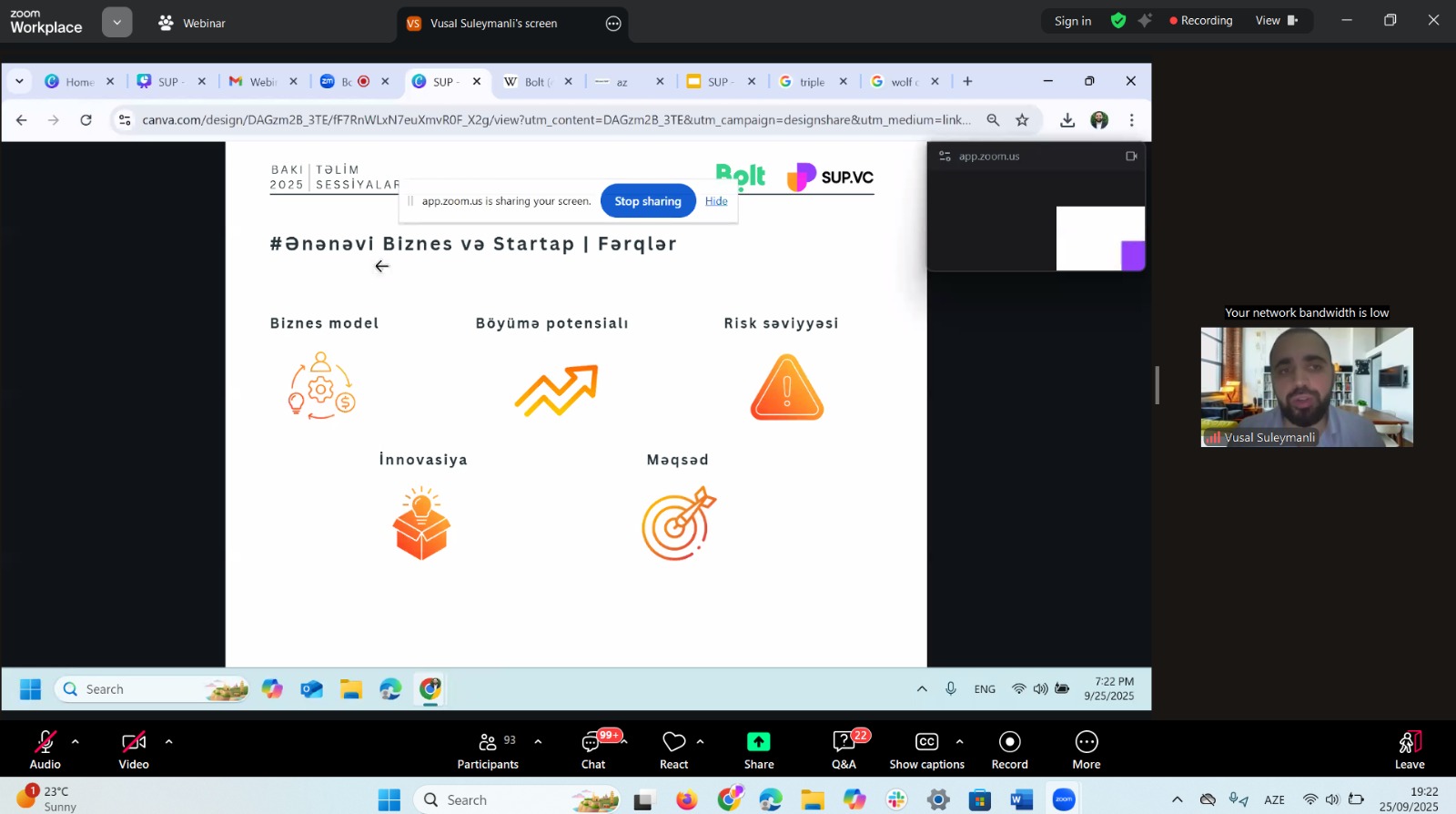
Task: Click the Record button in Zoom toolbar
Action: click(1009, 742)
